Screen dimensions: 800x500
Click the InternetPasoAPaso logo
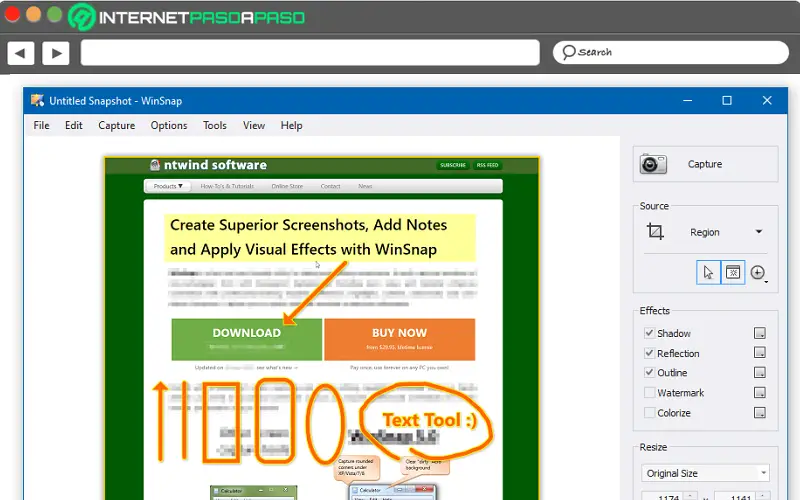187,17
